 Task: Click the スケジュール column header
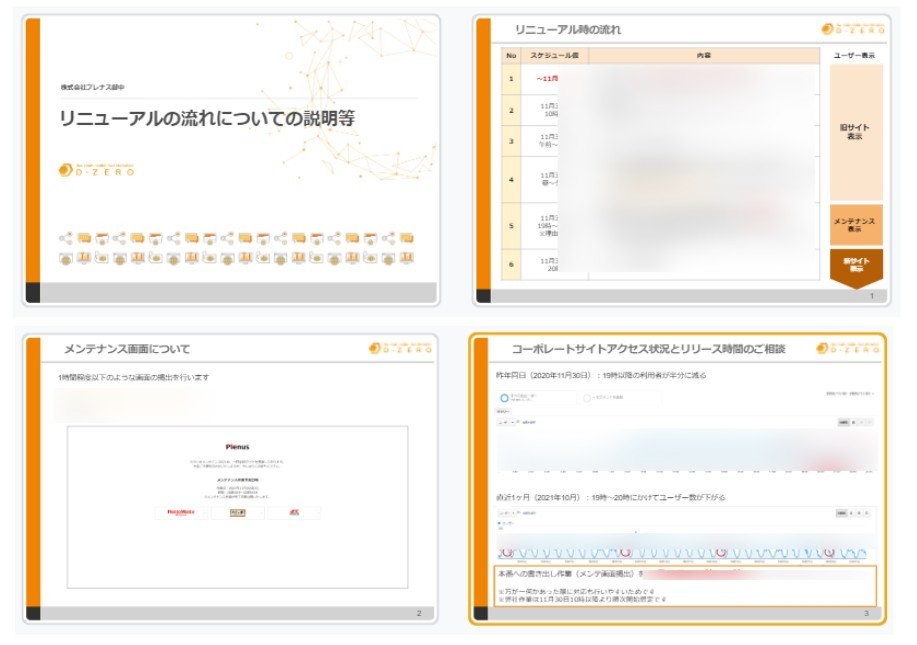point(553,55)
